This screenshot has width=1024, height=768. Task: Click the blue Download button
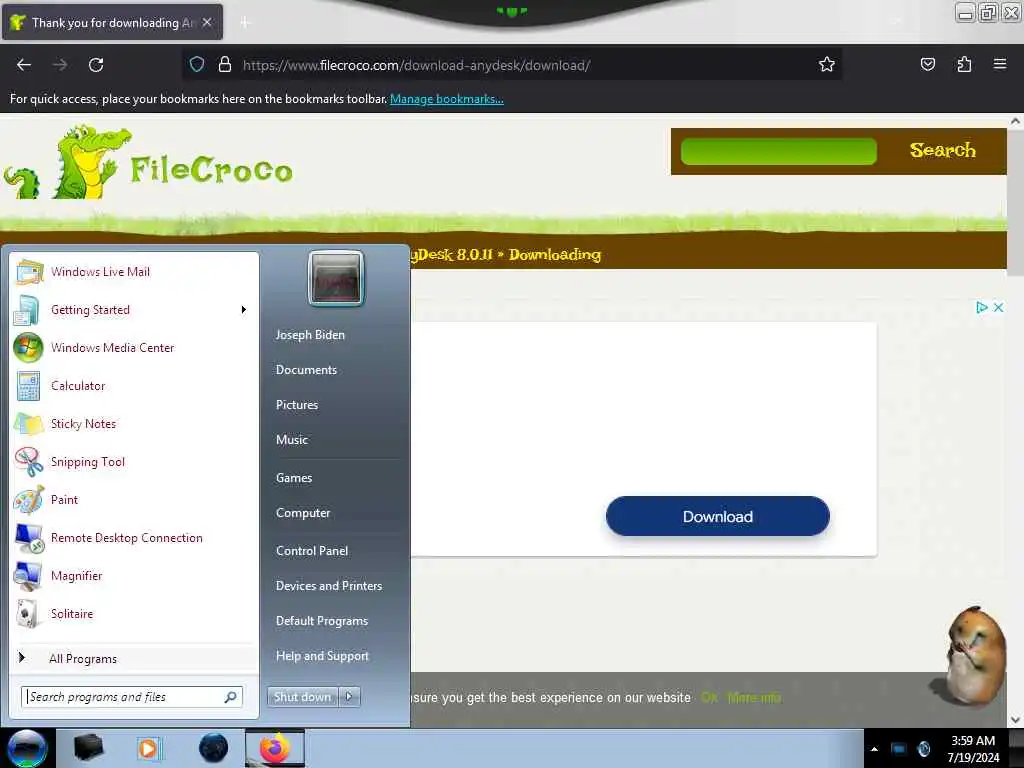[718, 517]
